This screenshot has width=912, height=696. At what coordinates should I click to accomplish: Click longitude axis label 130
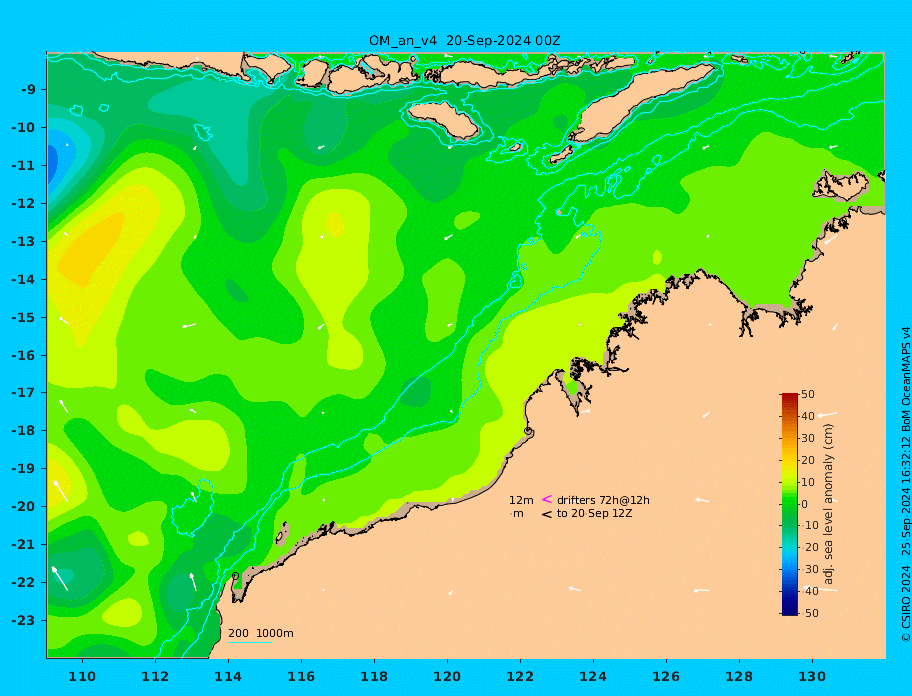click(812, 677)
